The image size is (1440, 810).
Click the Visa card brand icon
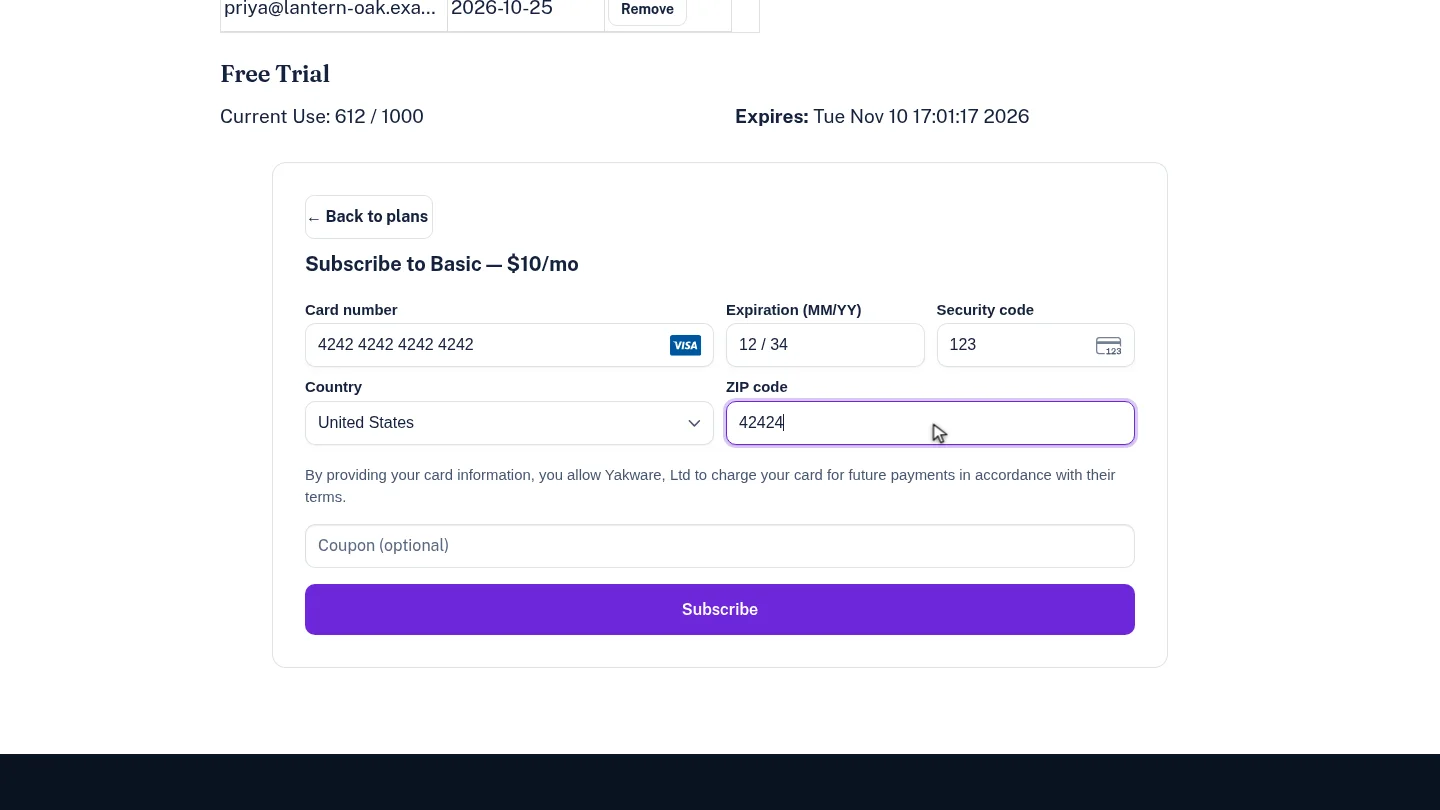685,345
